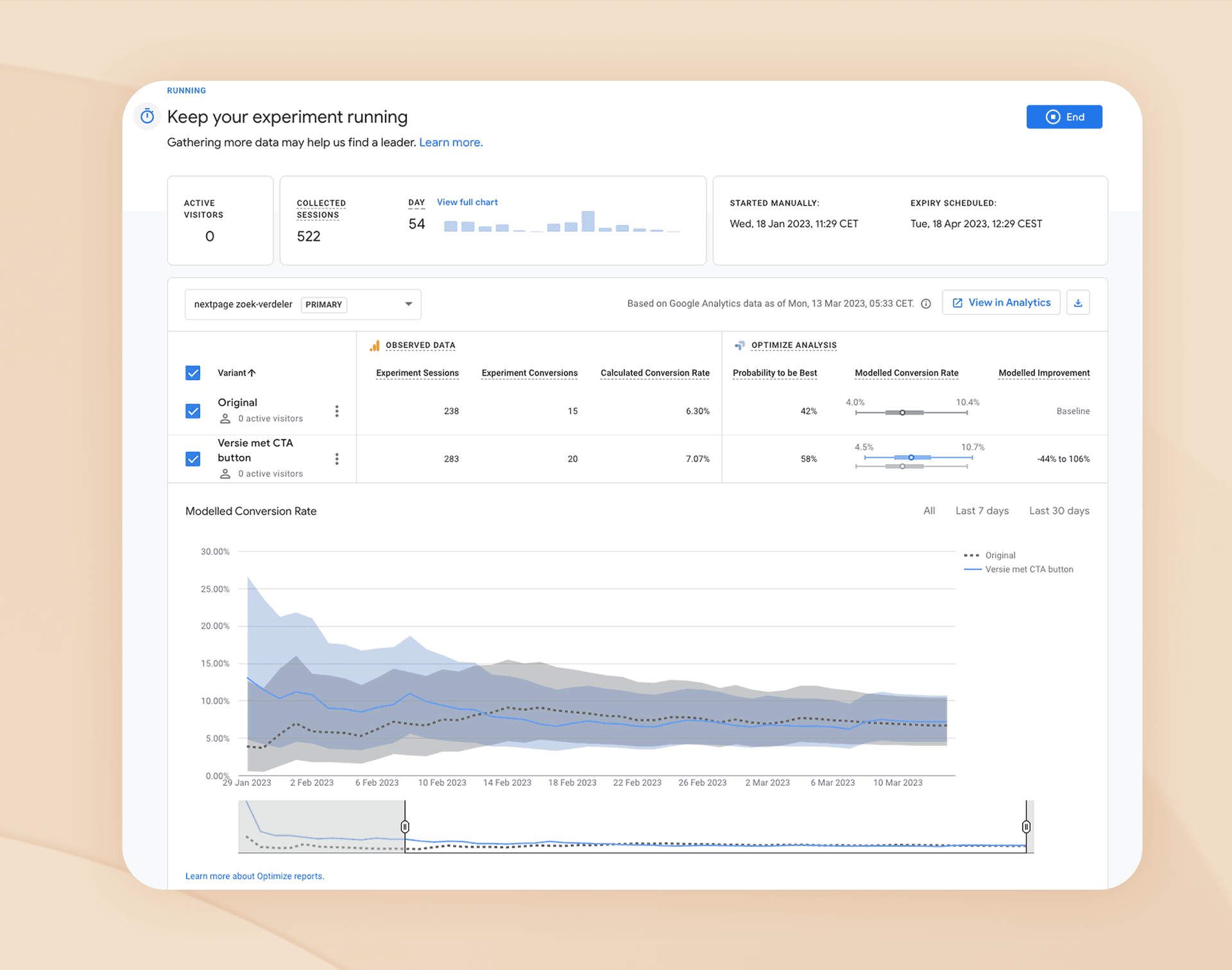The image size is (1232, 970).
Task: Open Learn more about Optimize reports
Action: pyautogui.click(x=255, y=876)
